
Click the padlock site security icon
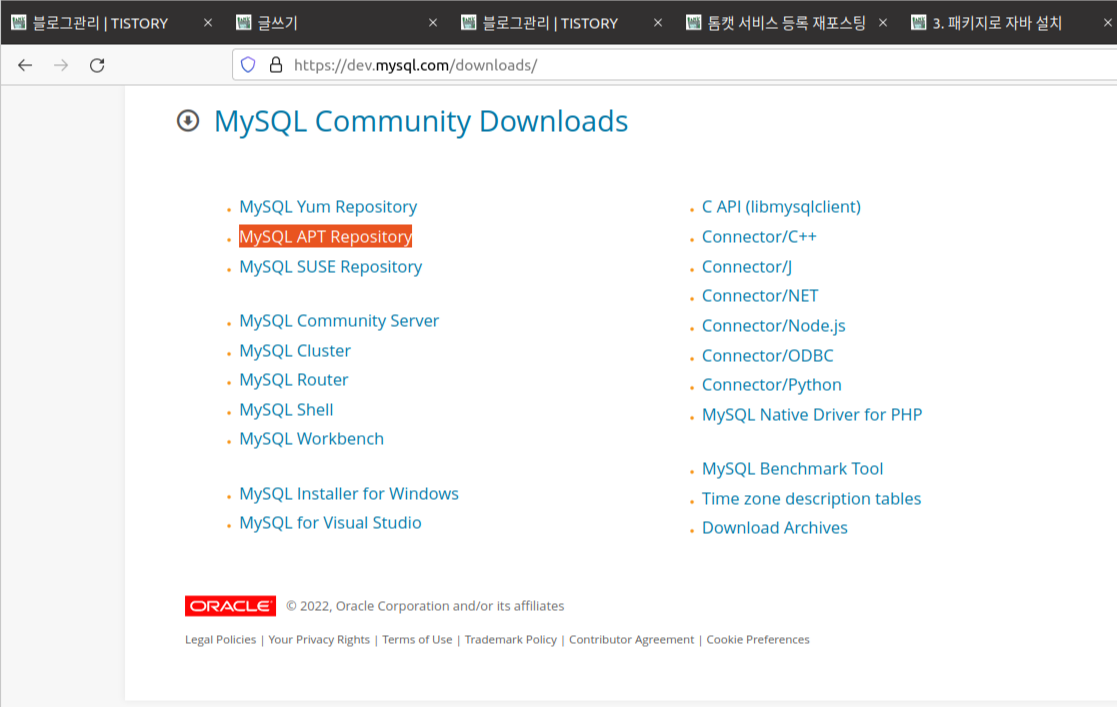276,65
